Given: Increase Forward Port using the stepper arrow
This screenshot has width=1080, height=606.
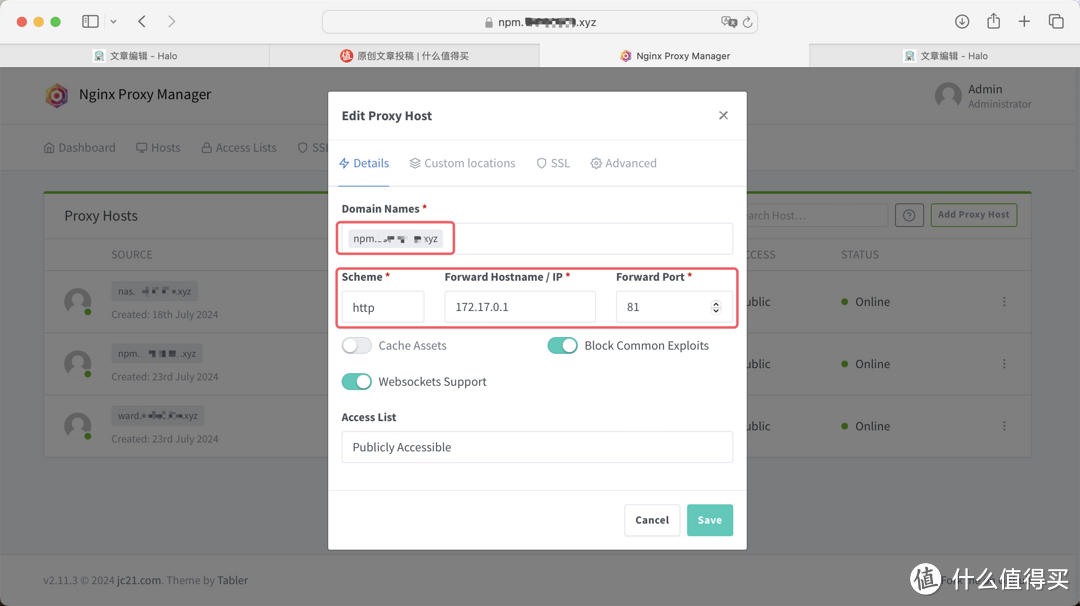Looking at the screenshot, I should 715,302.
